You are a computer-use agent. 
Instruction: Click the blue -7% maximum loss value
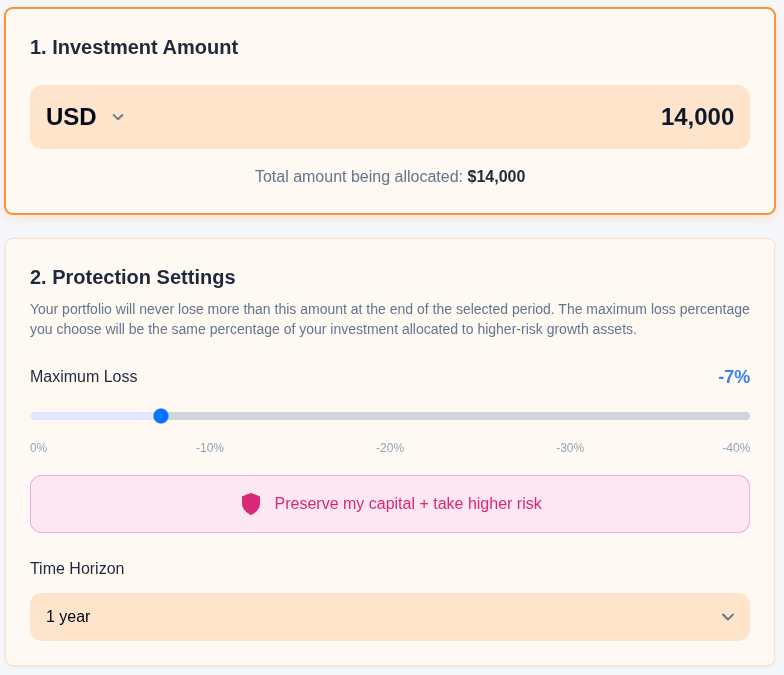click(x=734, y=377)
